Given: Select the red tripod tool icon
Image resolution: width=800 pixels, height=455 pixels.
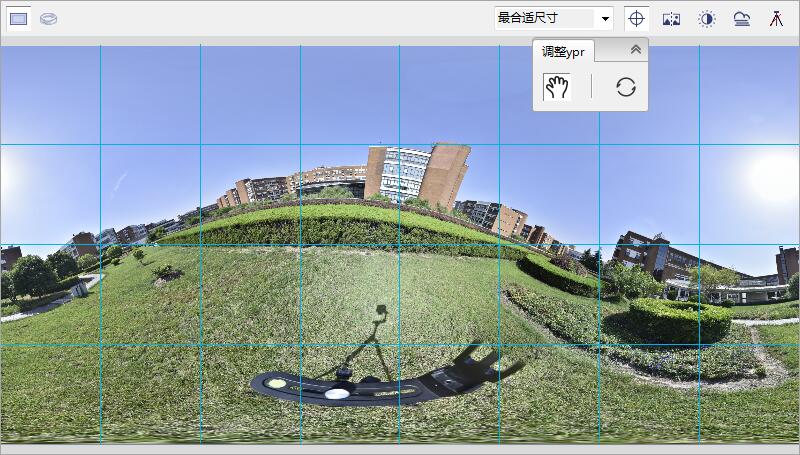Looking at the screenshot, I should [776, 19].
